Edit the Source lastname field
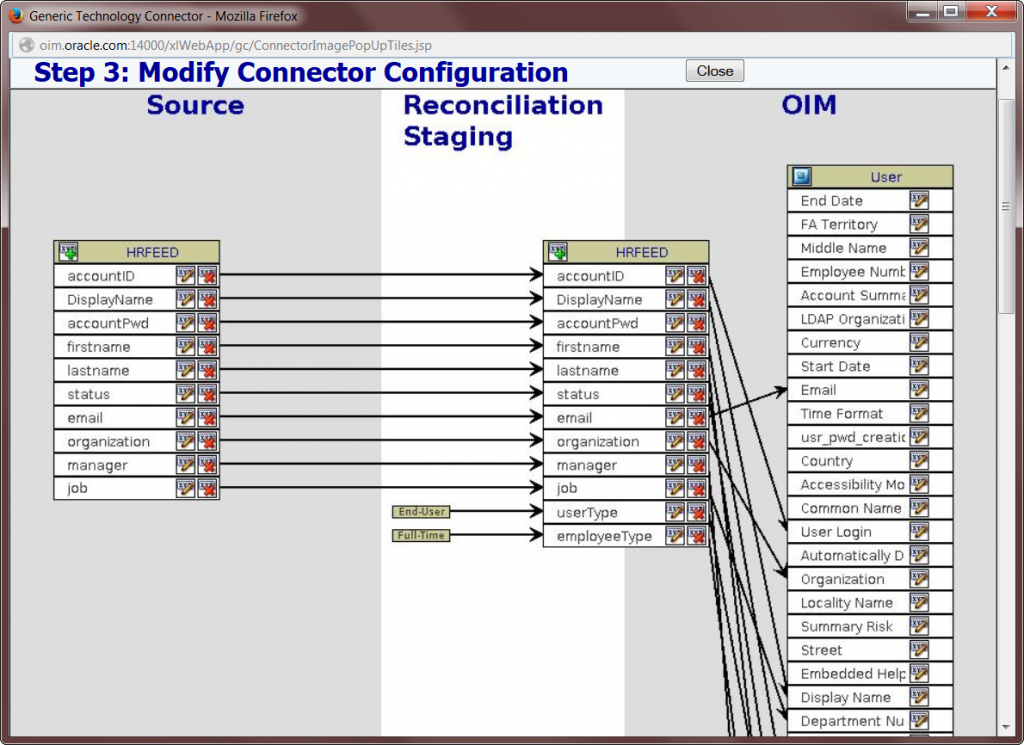Image resolution: width=1024 pixels, height=745 pixels. point(185,370)
